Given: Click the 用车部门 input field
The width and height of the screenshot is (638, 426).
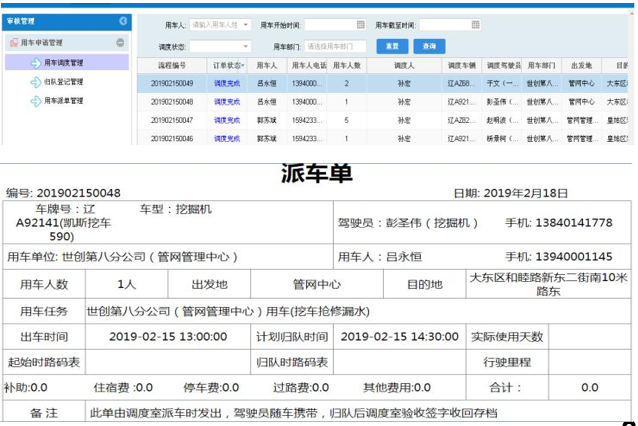Looking at the screenshot, I should [334, 46].
